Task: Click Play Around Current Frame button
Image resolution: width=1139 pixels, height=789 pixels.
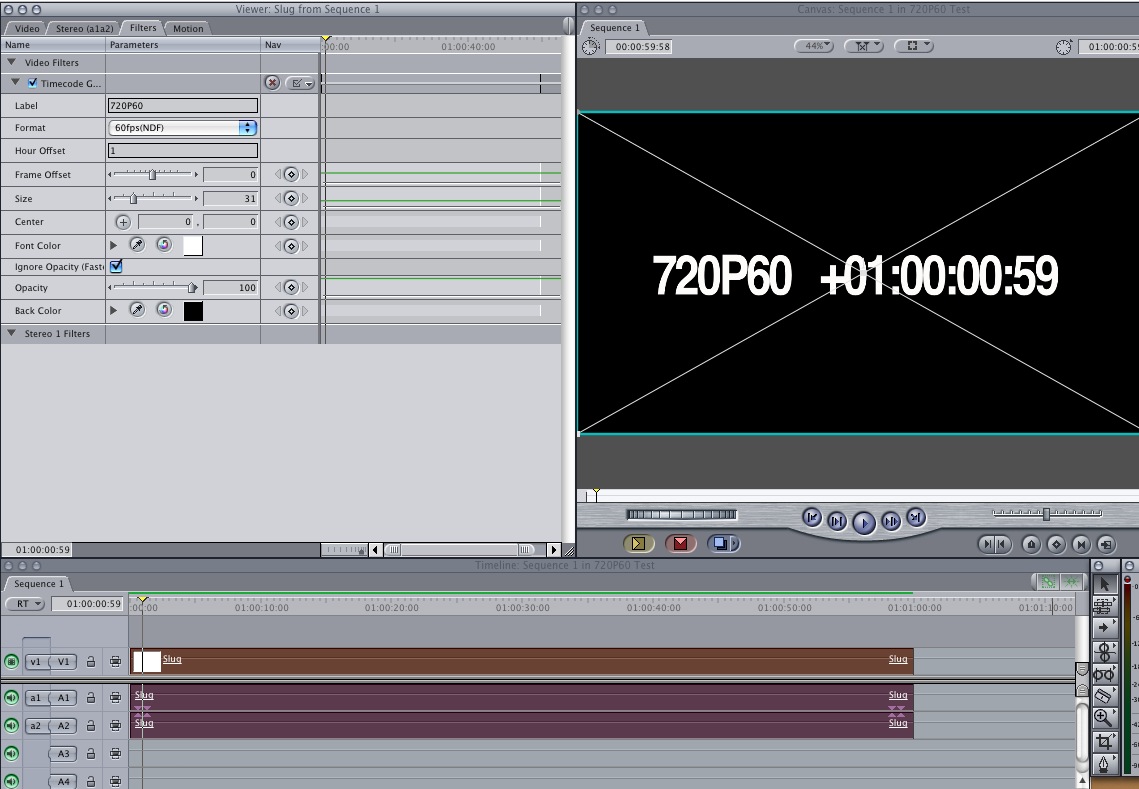Action: tap(891, 521)
